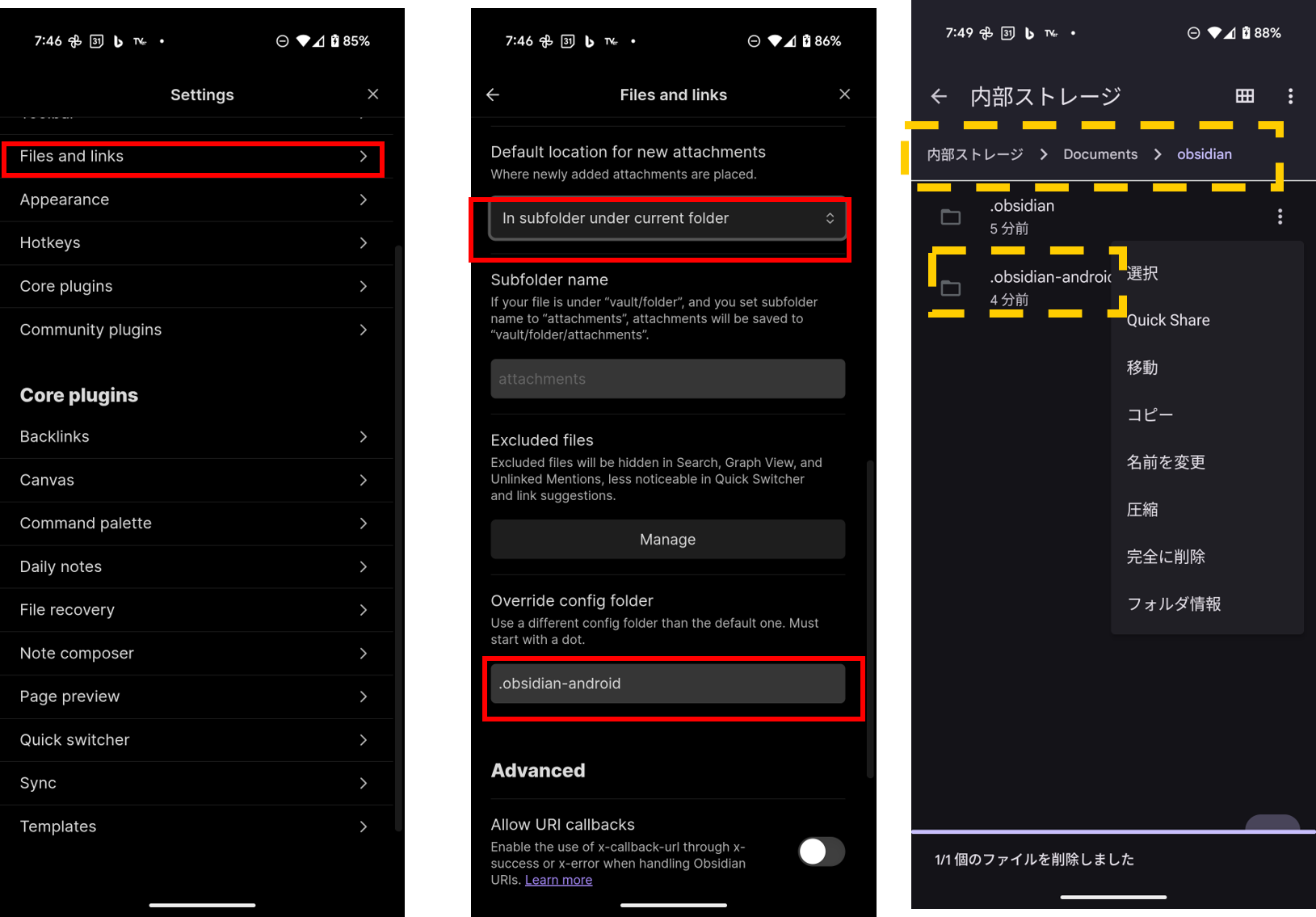Screen dimensions: 1316x917
Task: Choose 完全に削除 from the context menu
Action: [1207, 557]
